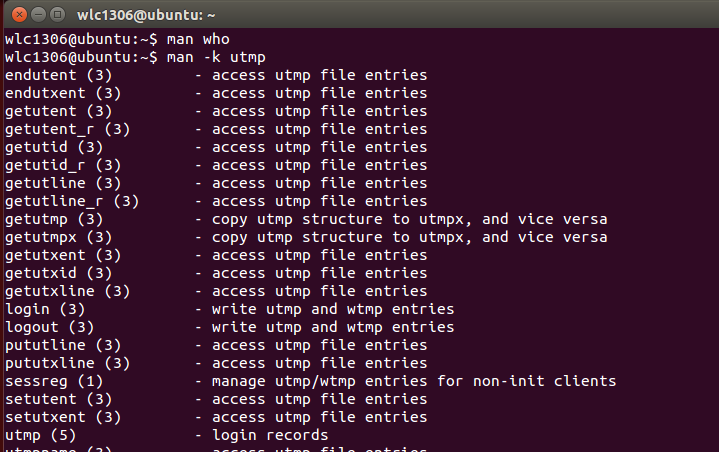Click the endutxent (3) entry

[x=63, y=93]
